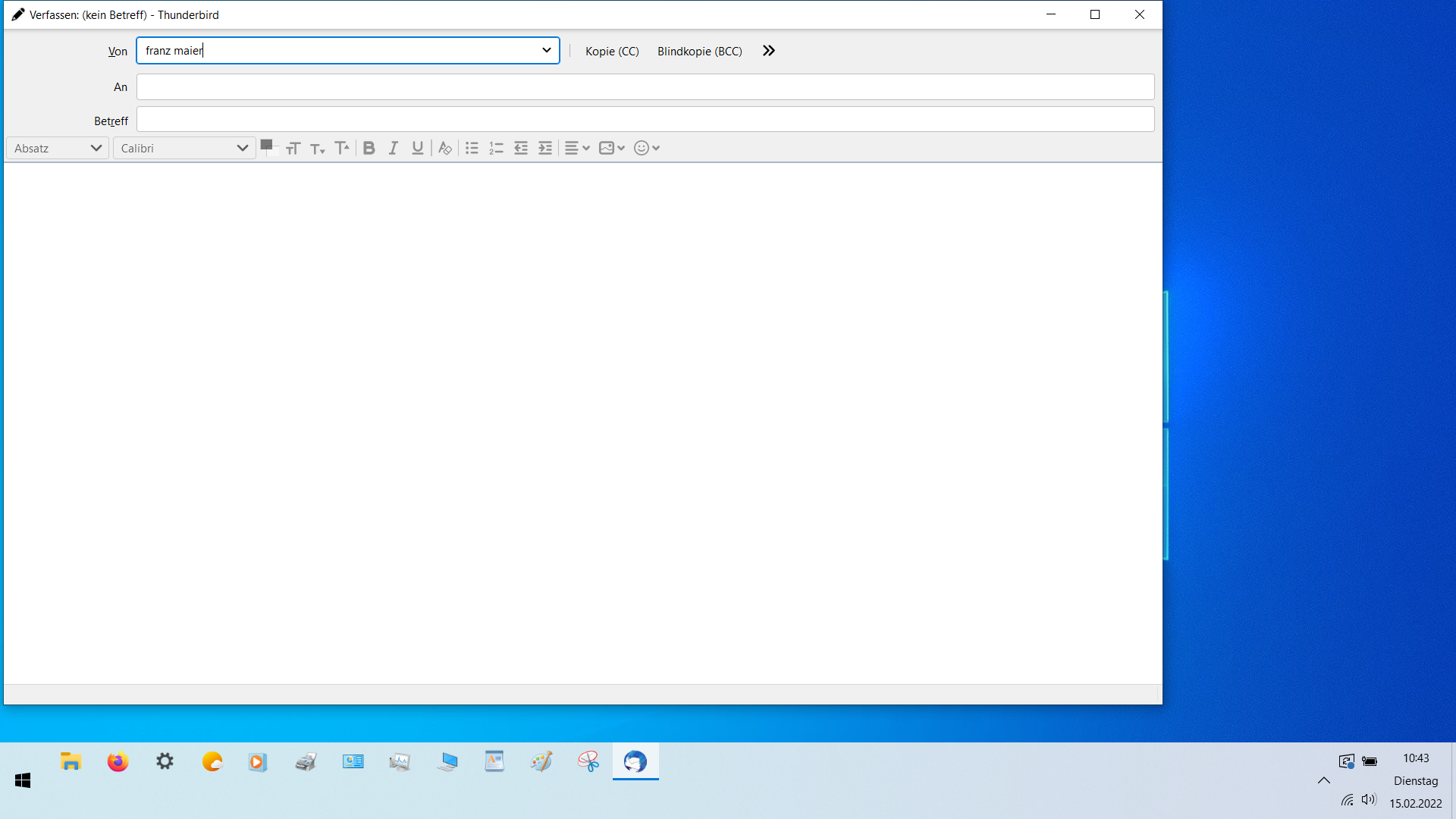Insert a numbered list

496,149
